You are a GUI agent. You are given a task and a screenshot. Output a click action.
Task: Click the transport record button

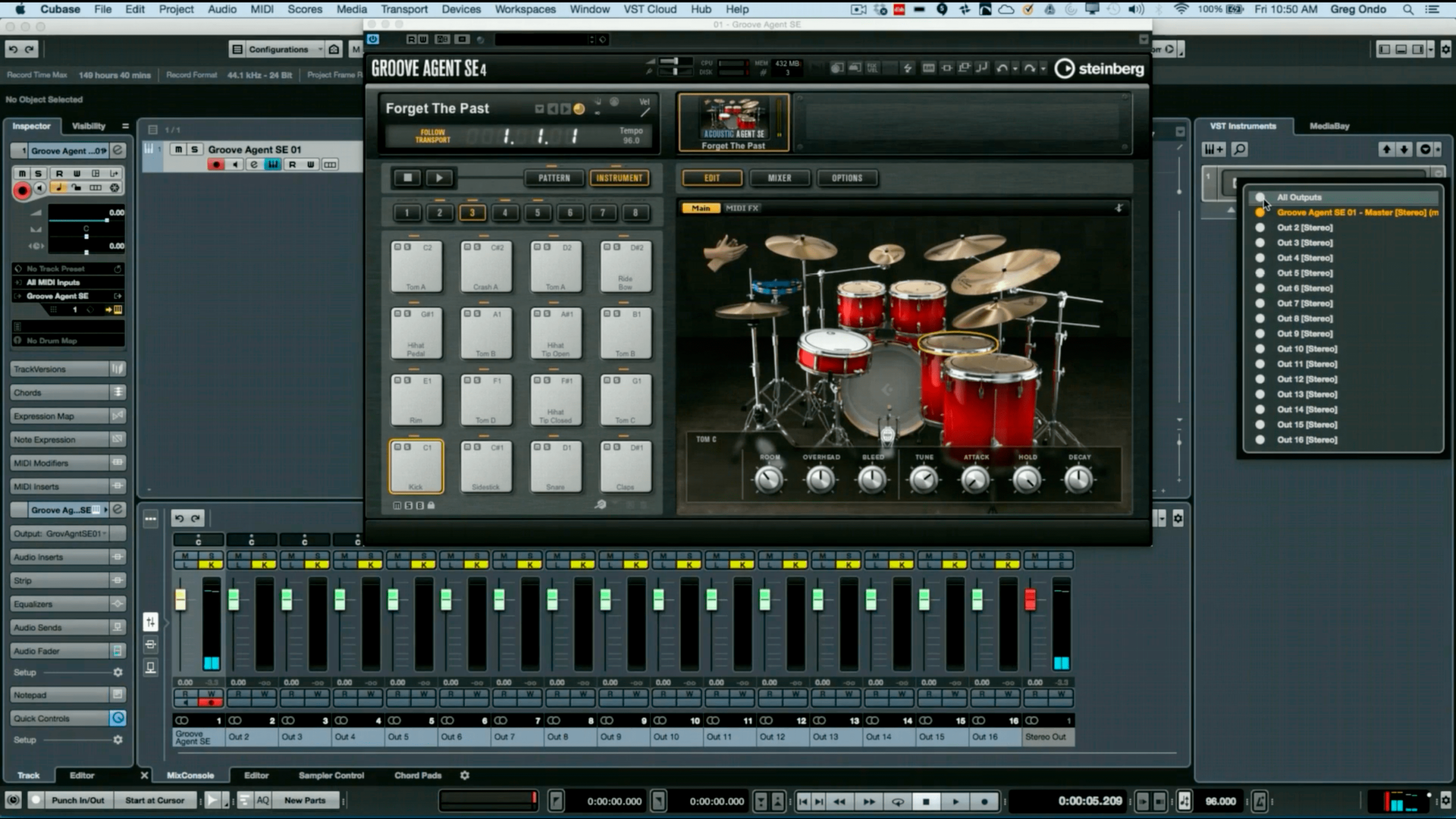click(x=985, y=801)
